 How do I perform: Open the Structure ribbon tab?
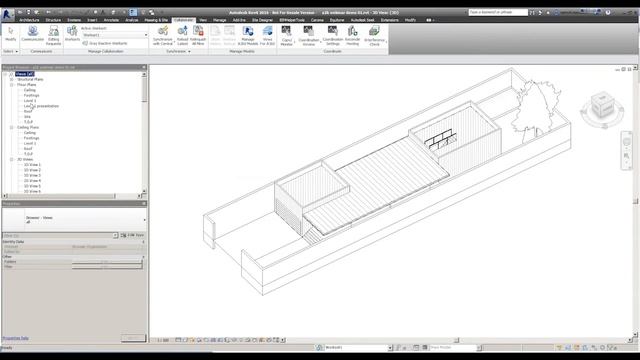[53, 20]
